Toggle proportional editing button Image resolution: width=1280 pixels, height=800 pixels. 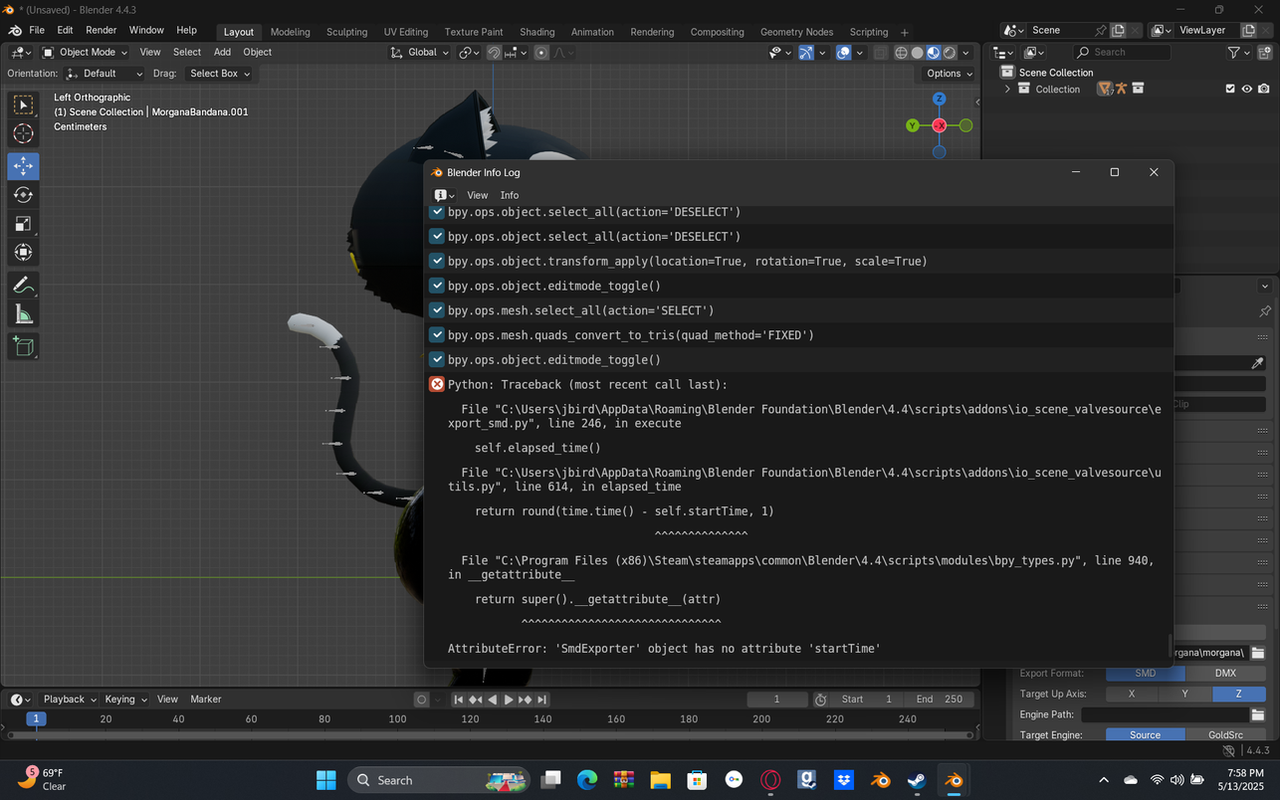click(542, 52)
